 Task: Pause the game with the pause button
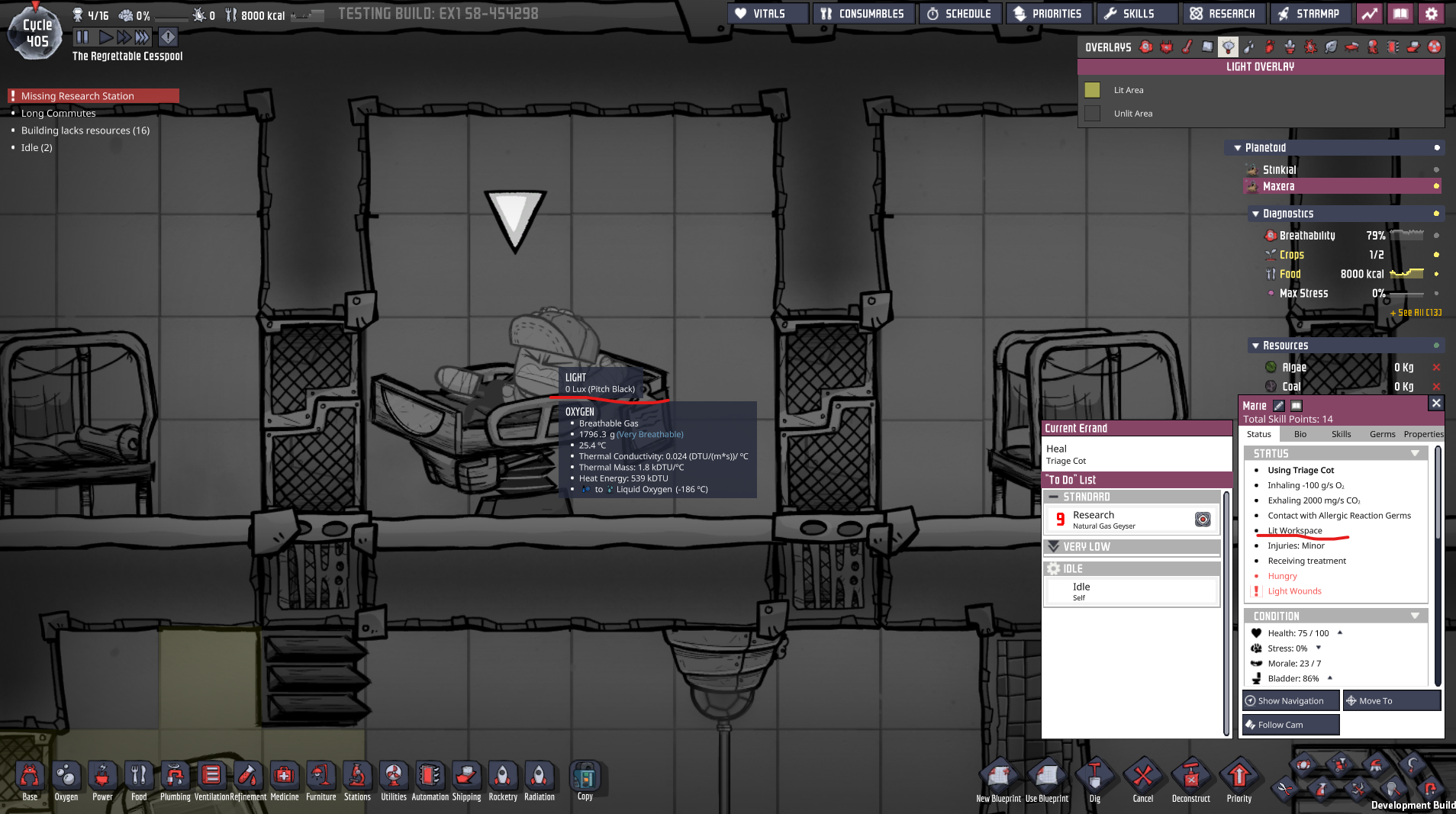click(x=82, y=37)
